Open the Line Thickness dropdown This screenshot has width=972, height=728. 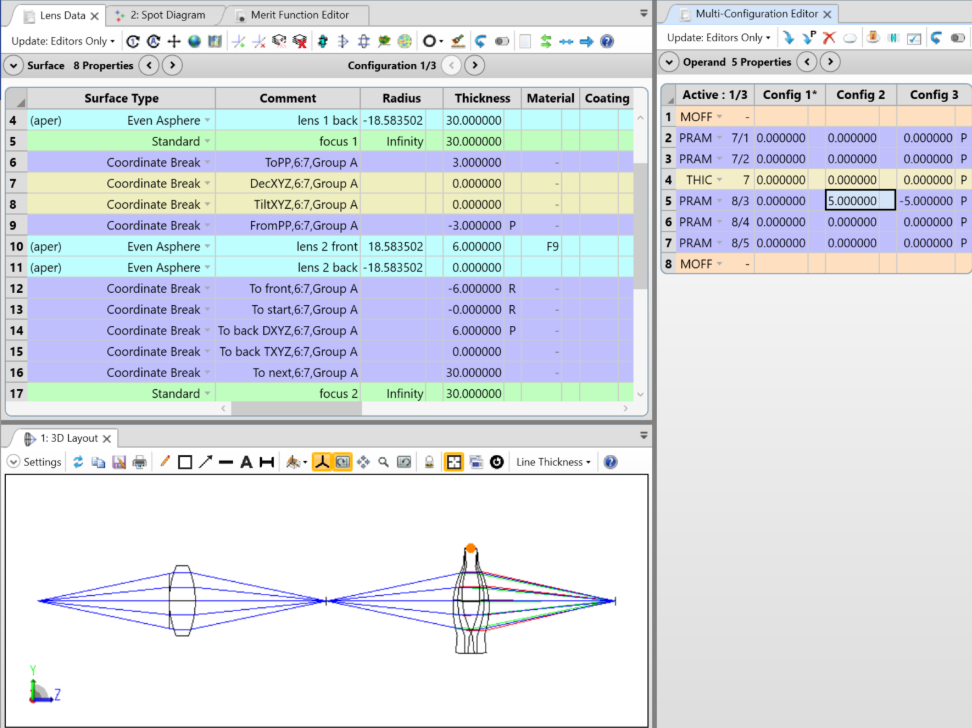tap(553, 462)
